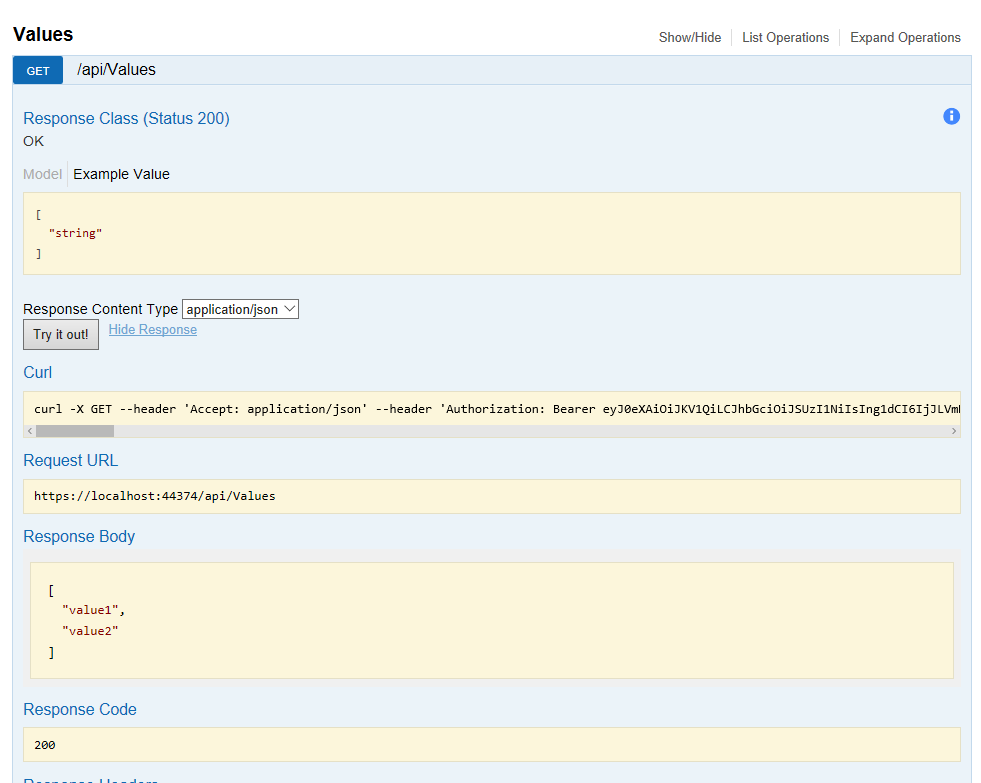Click the example value "string" schema box
Screen dimensions: 981x783
[x=491, y=233]
